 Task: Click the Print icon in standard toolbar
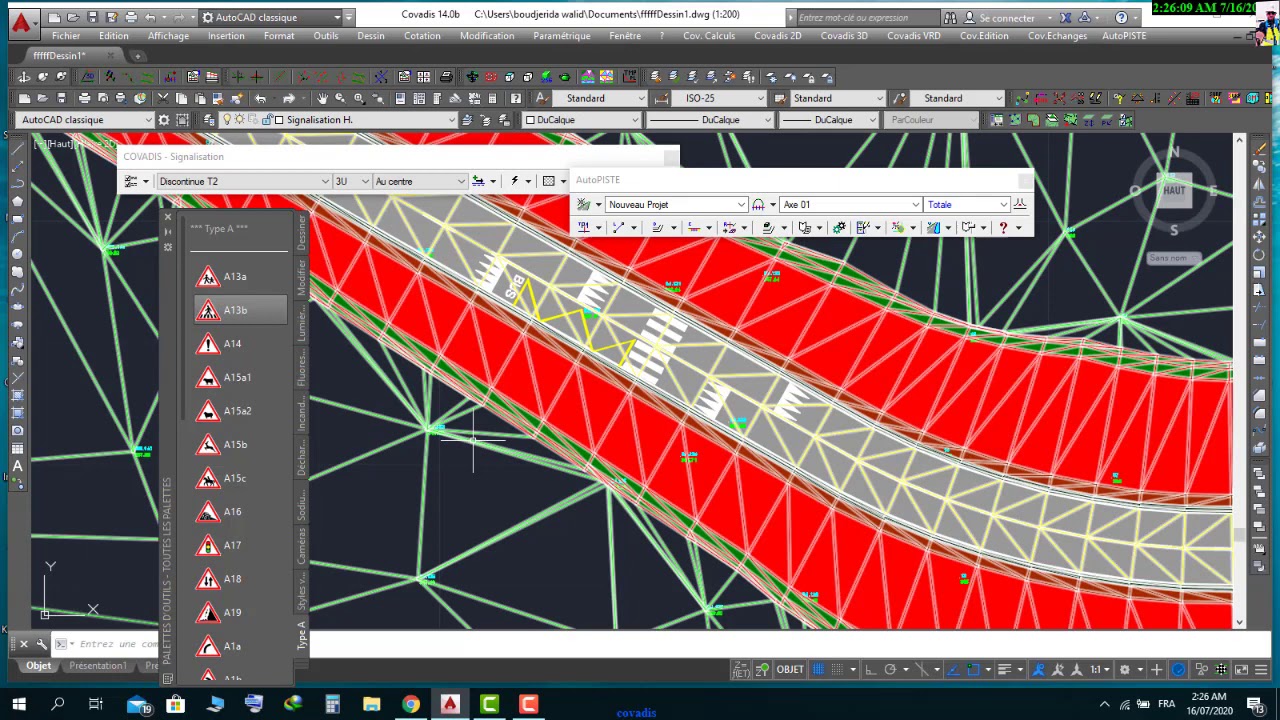click(x=84, y=98)
